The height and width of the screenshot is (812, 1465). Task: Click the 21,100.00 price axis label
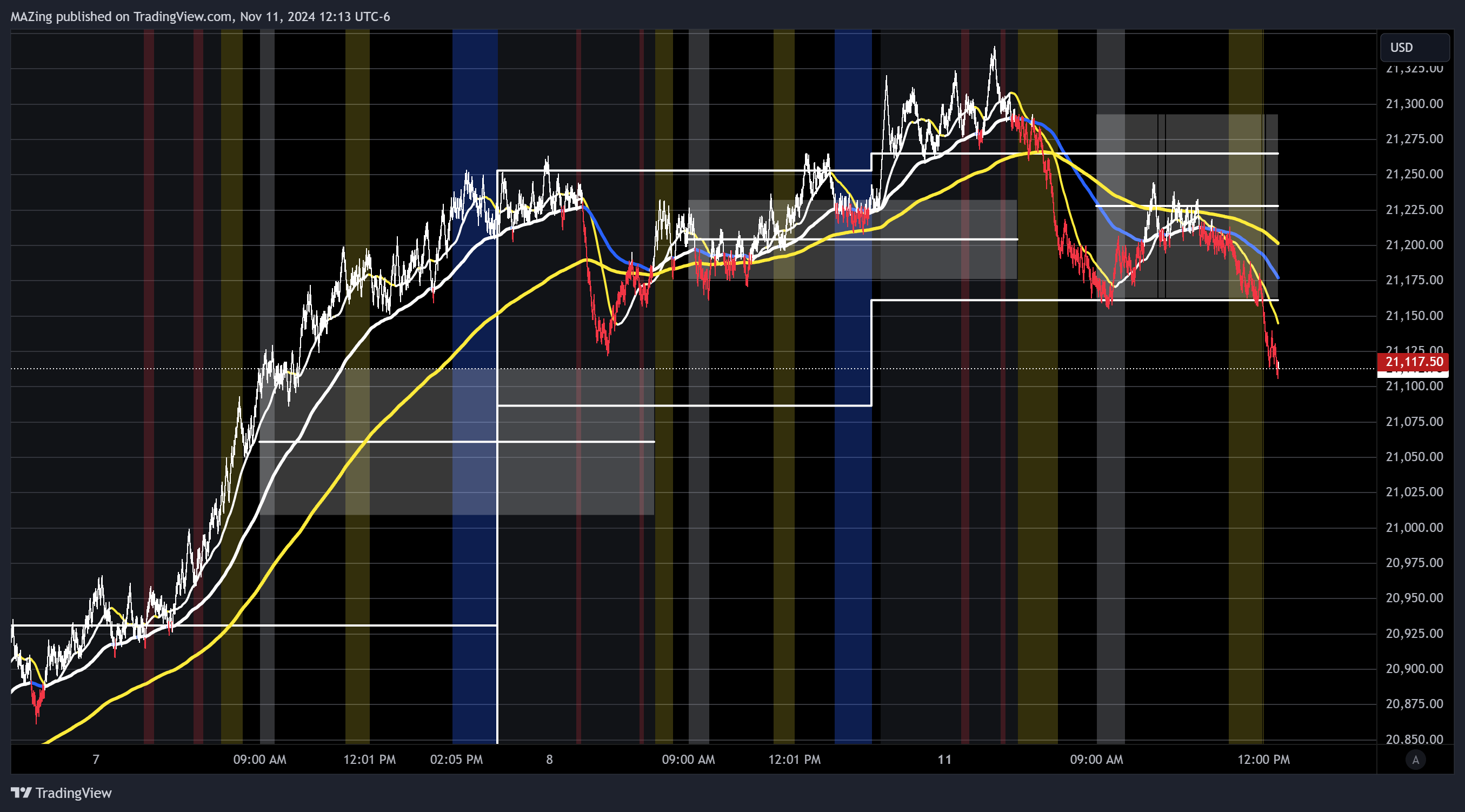pyautogui.click(x=1414, y=386)
